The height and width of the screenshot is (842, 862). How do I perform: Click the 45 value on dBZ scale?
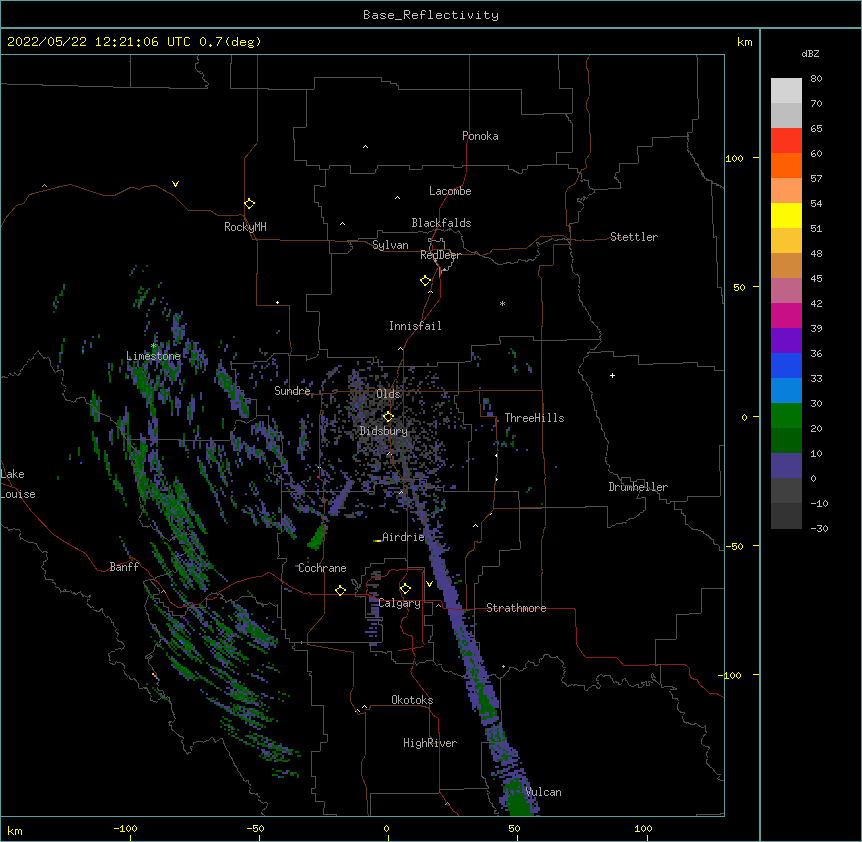(x=816, y=278)
